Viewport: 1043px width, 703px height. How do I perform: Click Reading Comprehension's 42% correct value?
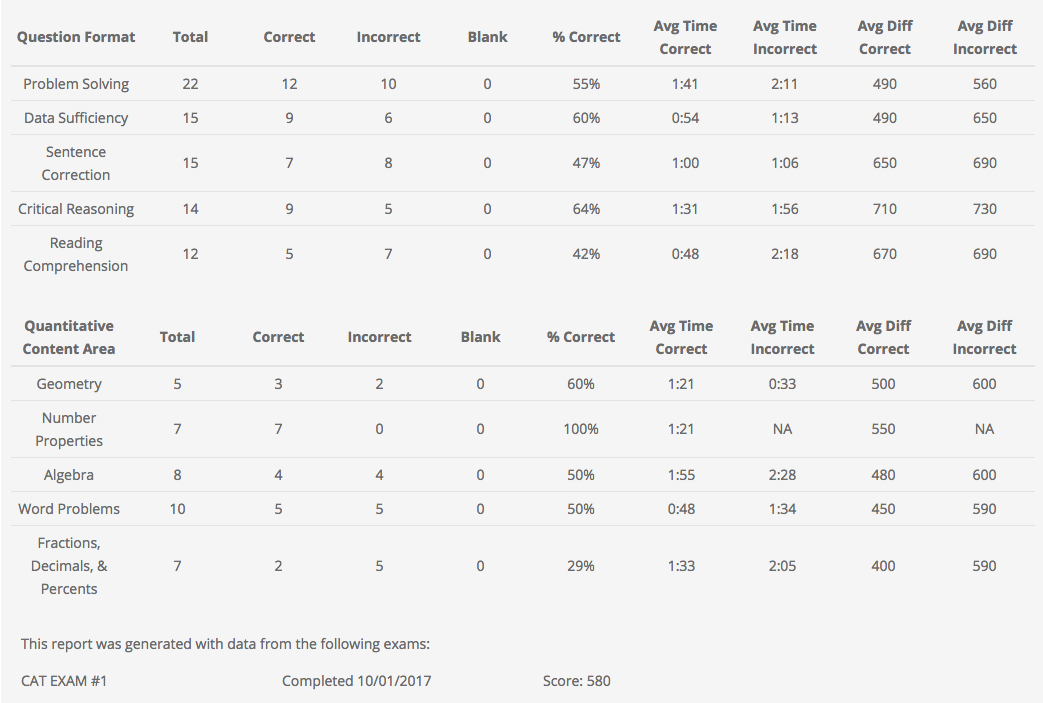pyautogui.click(x=586, y=254)
